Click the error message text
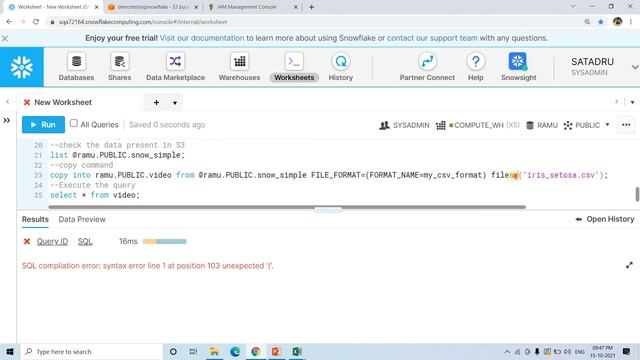Image resolution: width=640 pixels, height=360 pixels. [x=148, y=266]
